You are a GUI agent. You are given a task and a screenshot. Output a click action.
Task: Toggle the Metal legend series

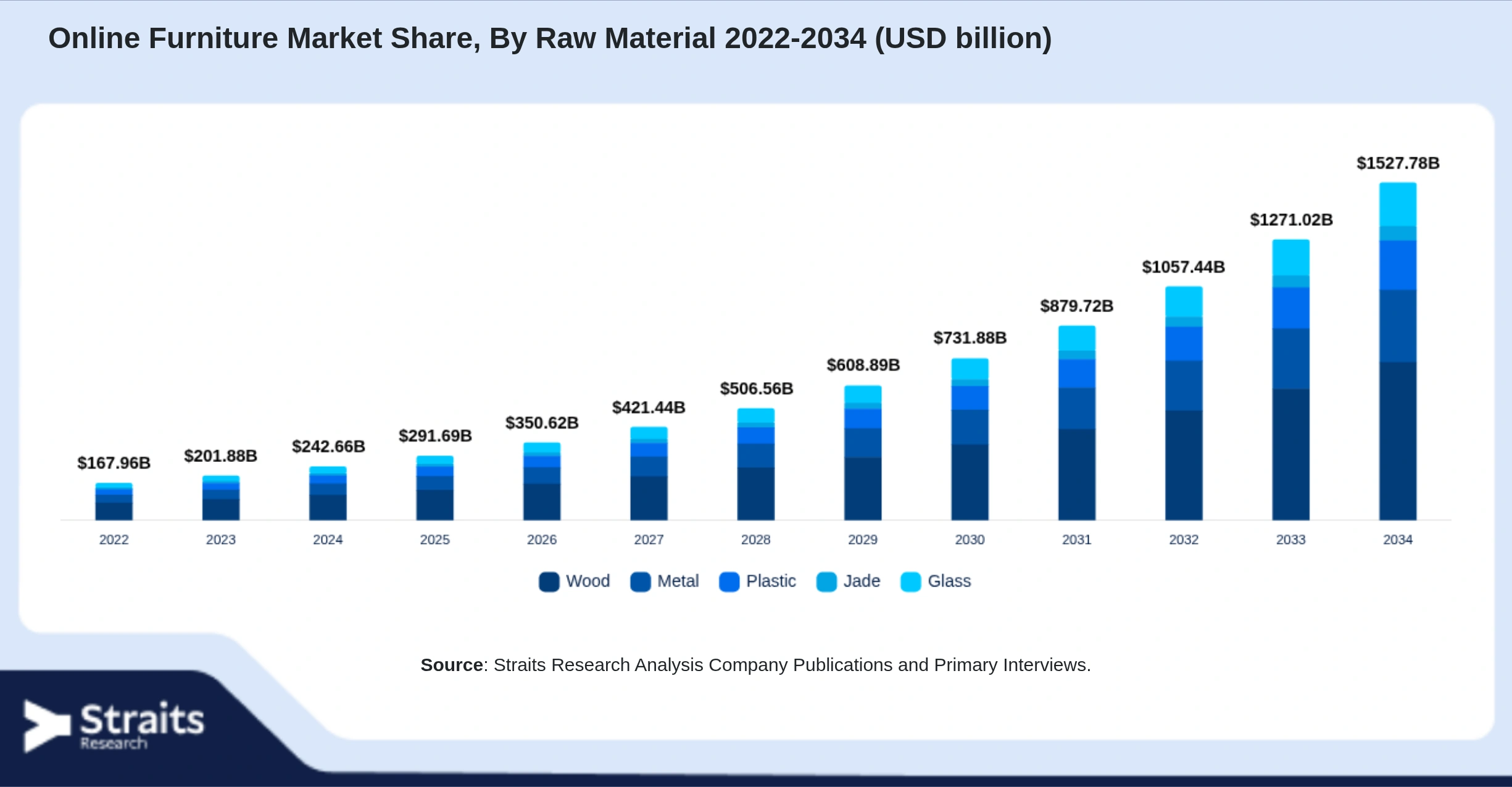point(665,582)
